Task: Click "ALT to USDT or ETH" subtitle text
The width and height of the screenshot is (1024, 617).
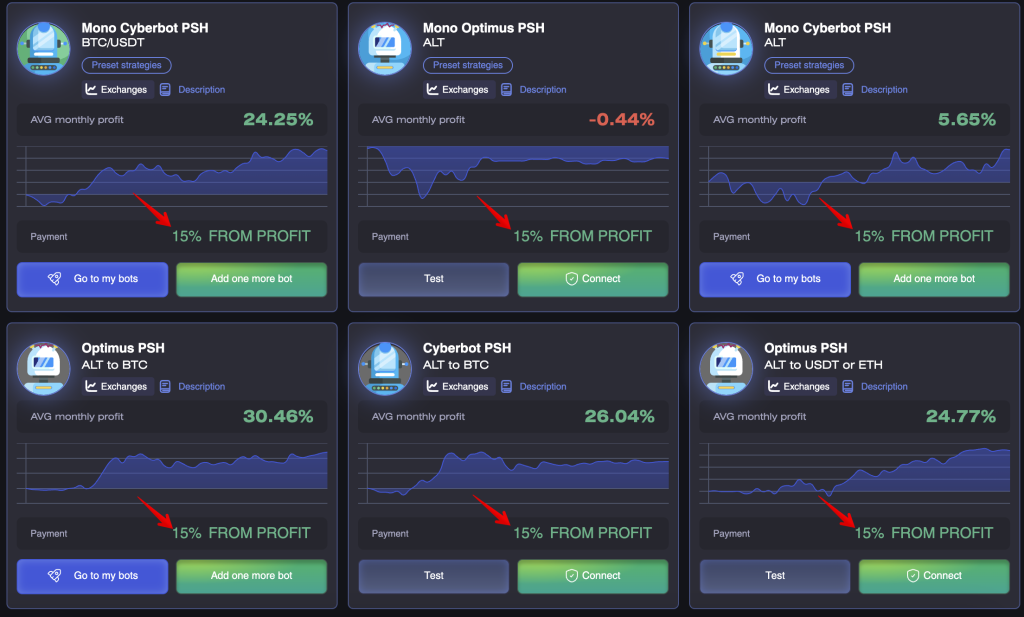Action: pyautogui.click(x=823, y=365)
